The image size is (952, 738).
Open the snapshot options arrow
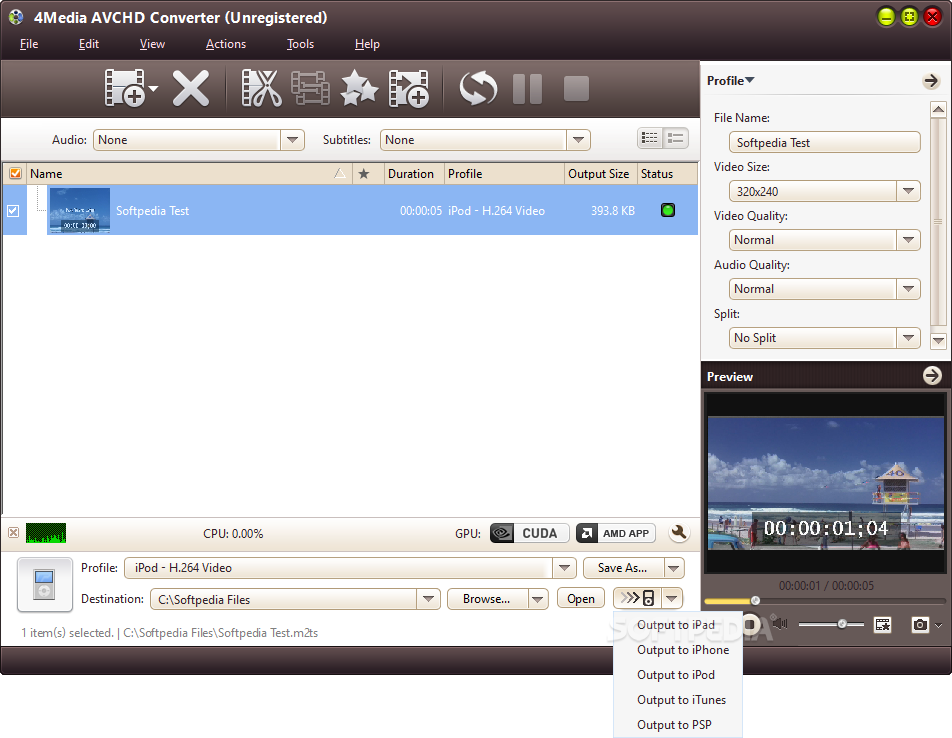pyautogui.click(x=939, y=625)
